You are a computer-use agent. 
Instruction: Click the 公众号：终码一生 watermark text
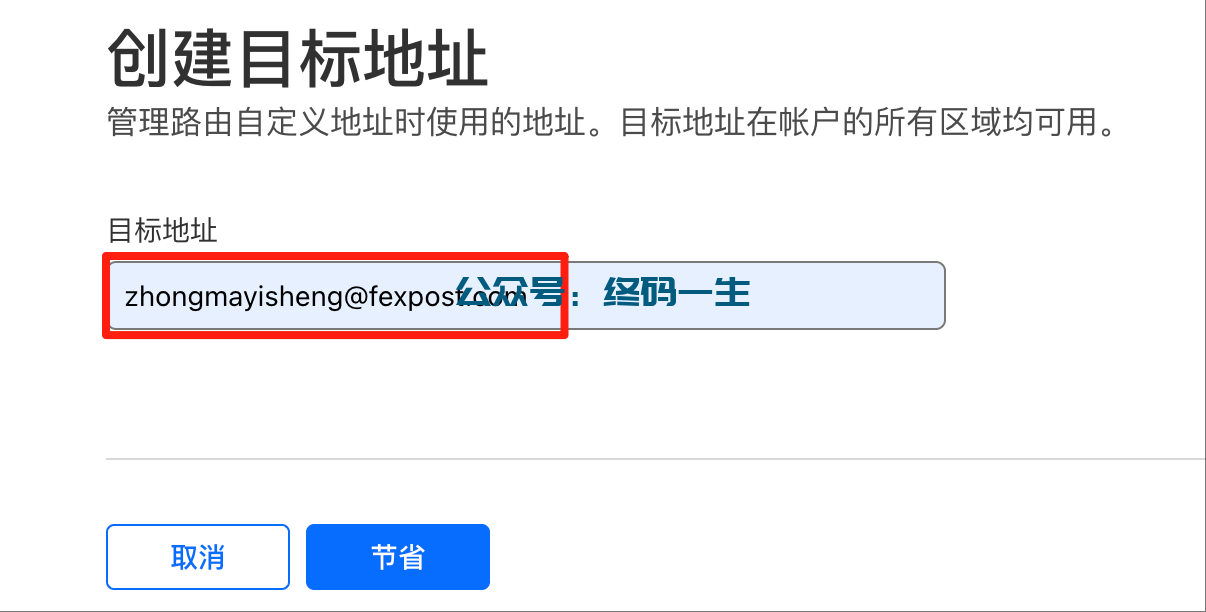603,294
